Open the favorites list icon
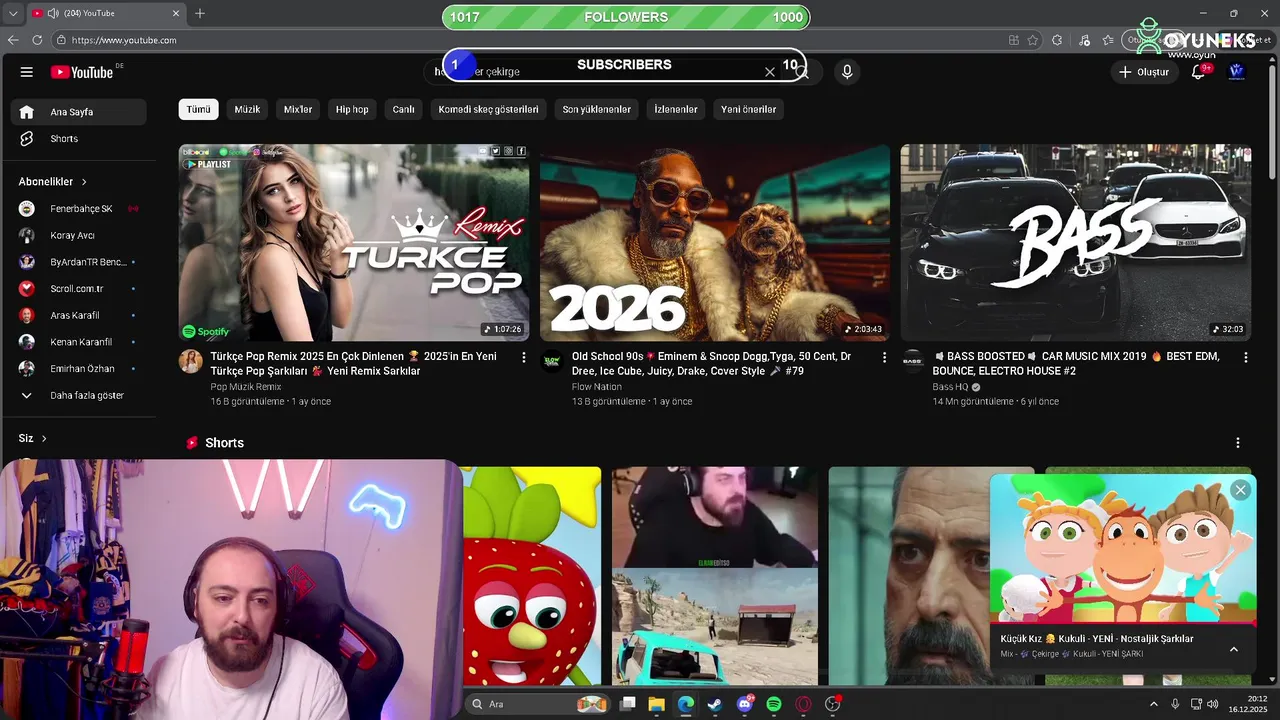1280x720 pixels. click(x=1108, y=40)
